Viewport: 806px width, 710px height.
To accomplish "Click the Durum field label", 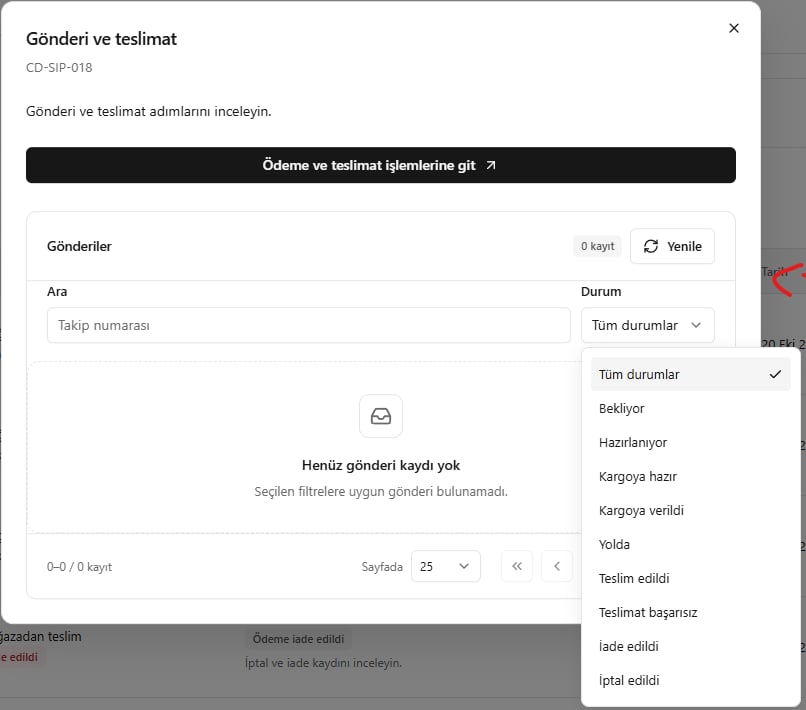I will [x=601, y=292].
